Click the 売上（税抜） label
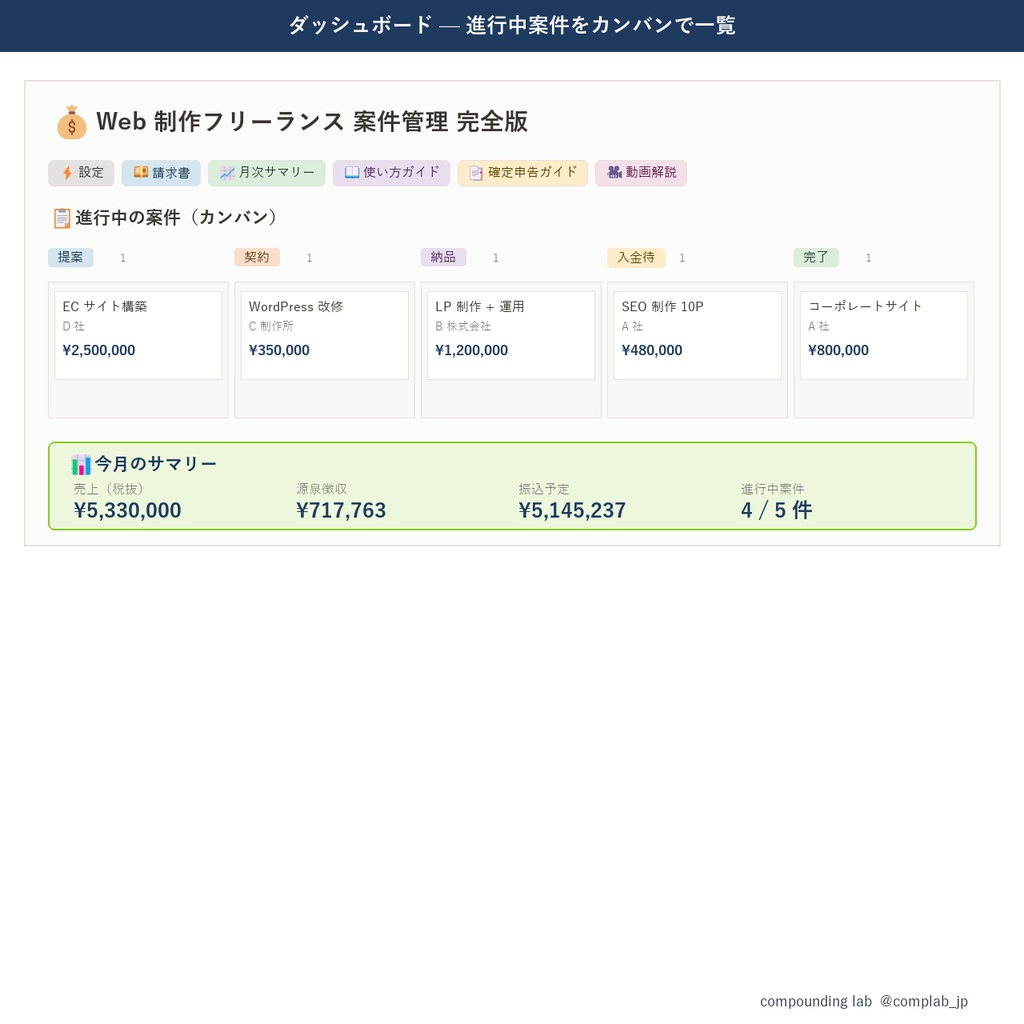 108,489
